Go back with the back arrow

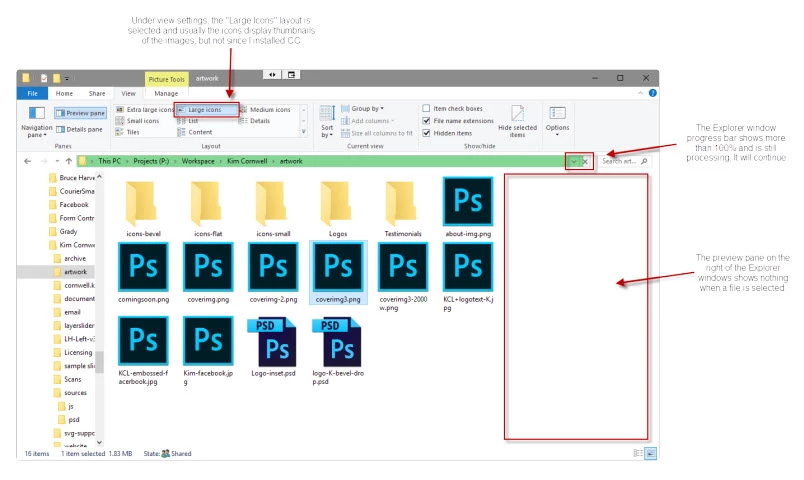28,161
